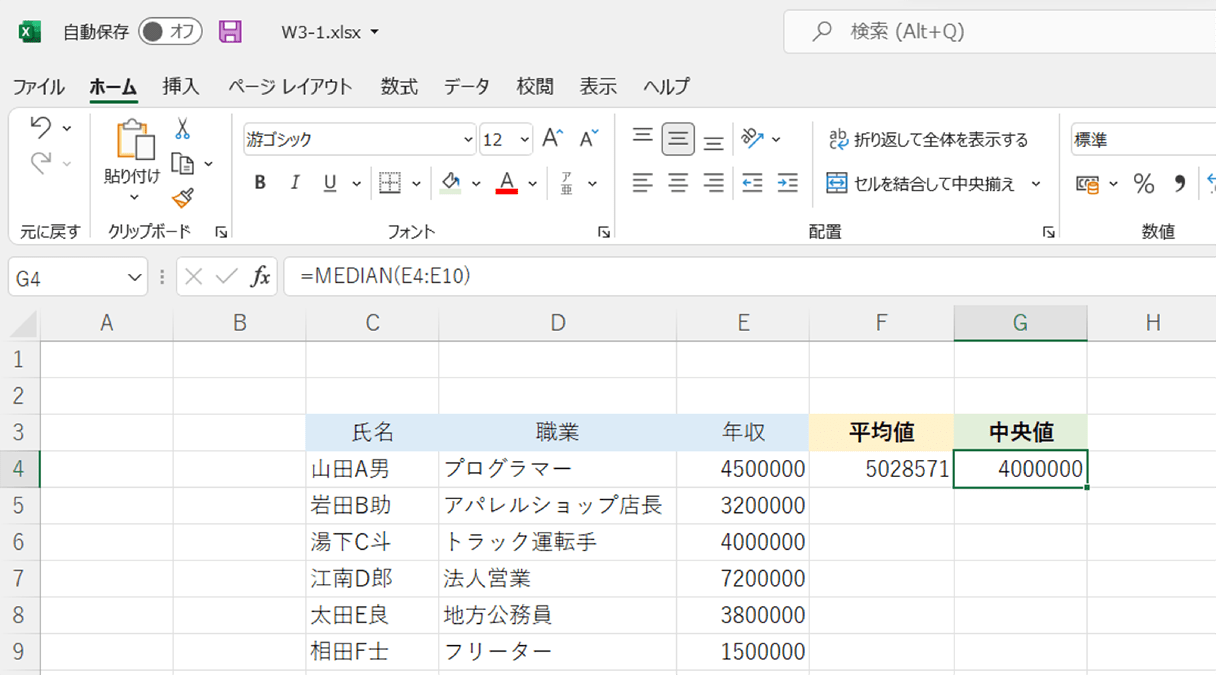Open the データ ribbon tab
This screenshot has height=675, width=1216.
[x=467, y=87]
